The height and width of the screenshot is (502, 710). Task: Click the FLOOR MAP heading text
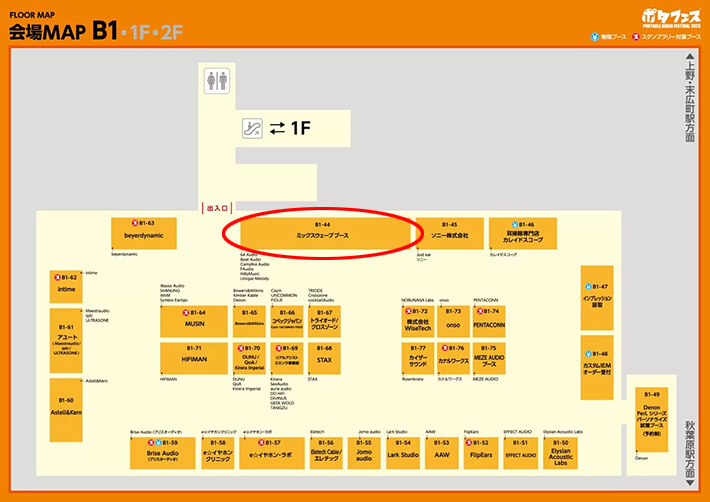(x=32, y=15)
